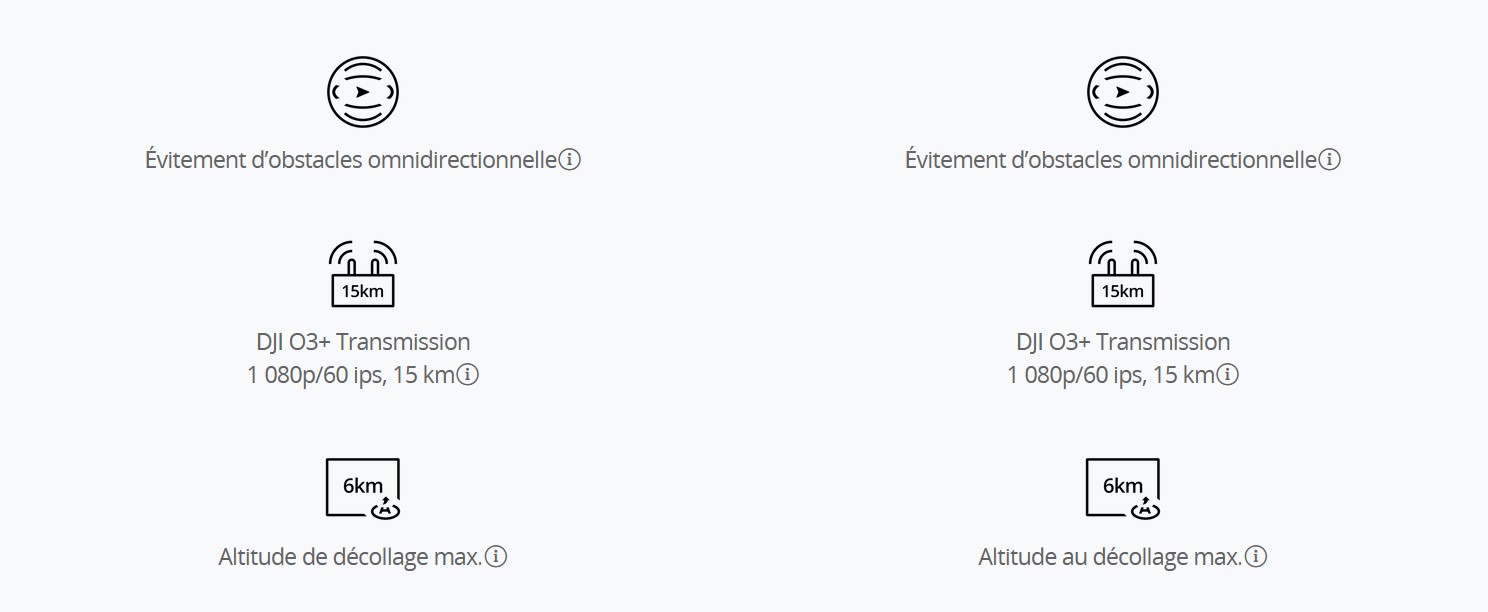Open info icon after left '1 080p/60 ips, 15 km'
The width and height of the screenshot is (1488, 612).
468,375
